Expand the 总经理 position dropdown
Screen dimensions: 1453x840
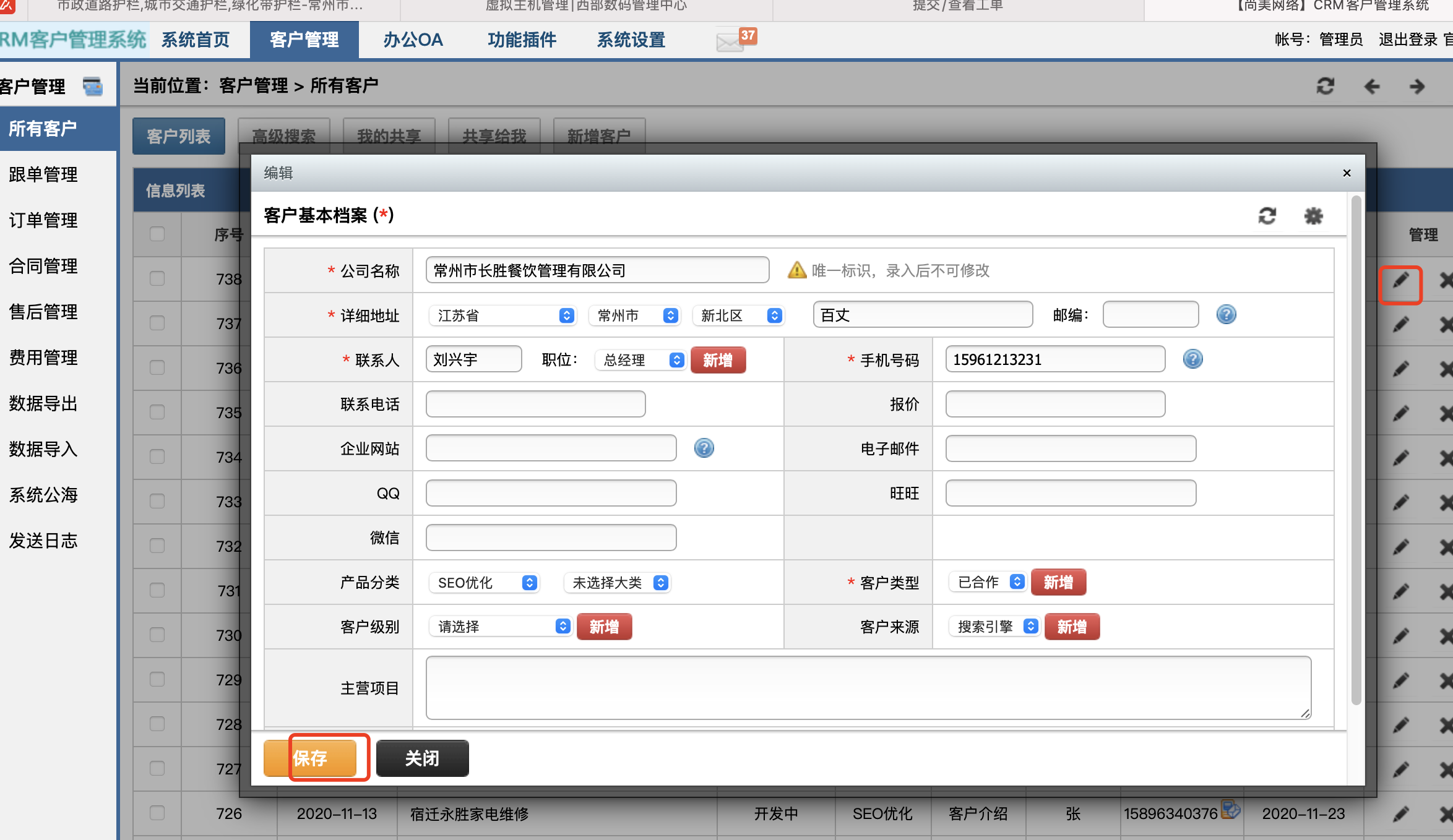coord(640,360)
